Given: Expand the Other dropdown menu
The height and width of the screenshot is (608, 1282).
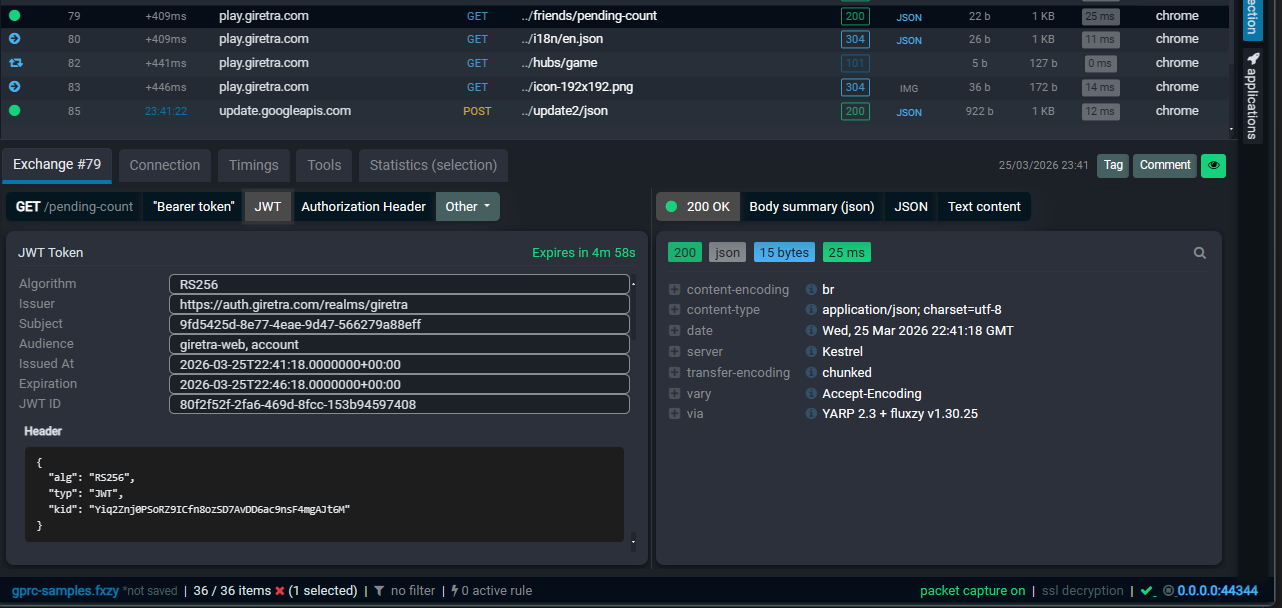Looking at the screenshot, I should coord(467,206).
